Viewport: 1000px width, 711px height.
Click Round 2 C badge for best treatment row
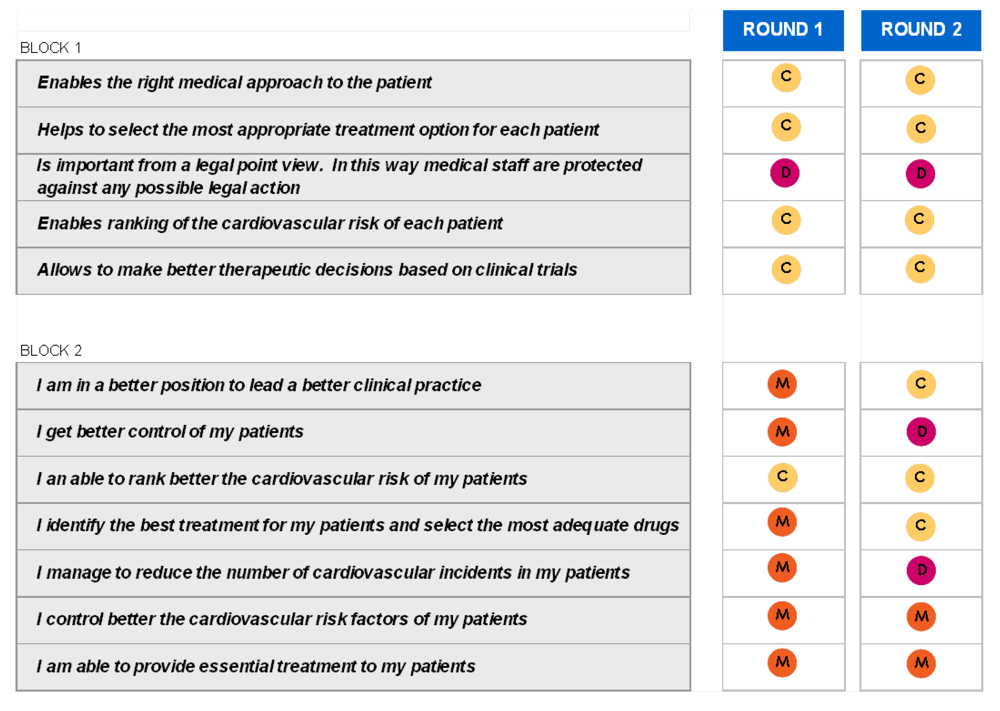click(921, 525)
